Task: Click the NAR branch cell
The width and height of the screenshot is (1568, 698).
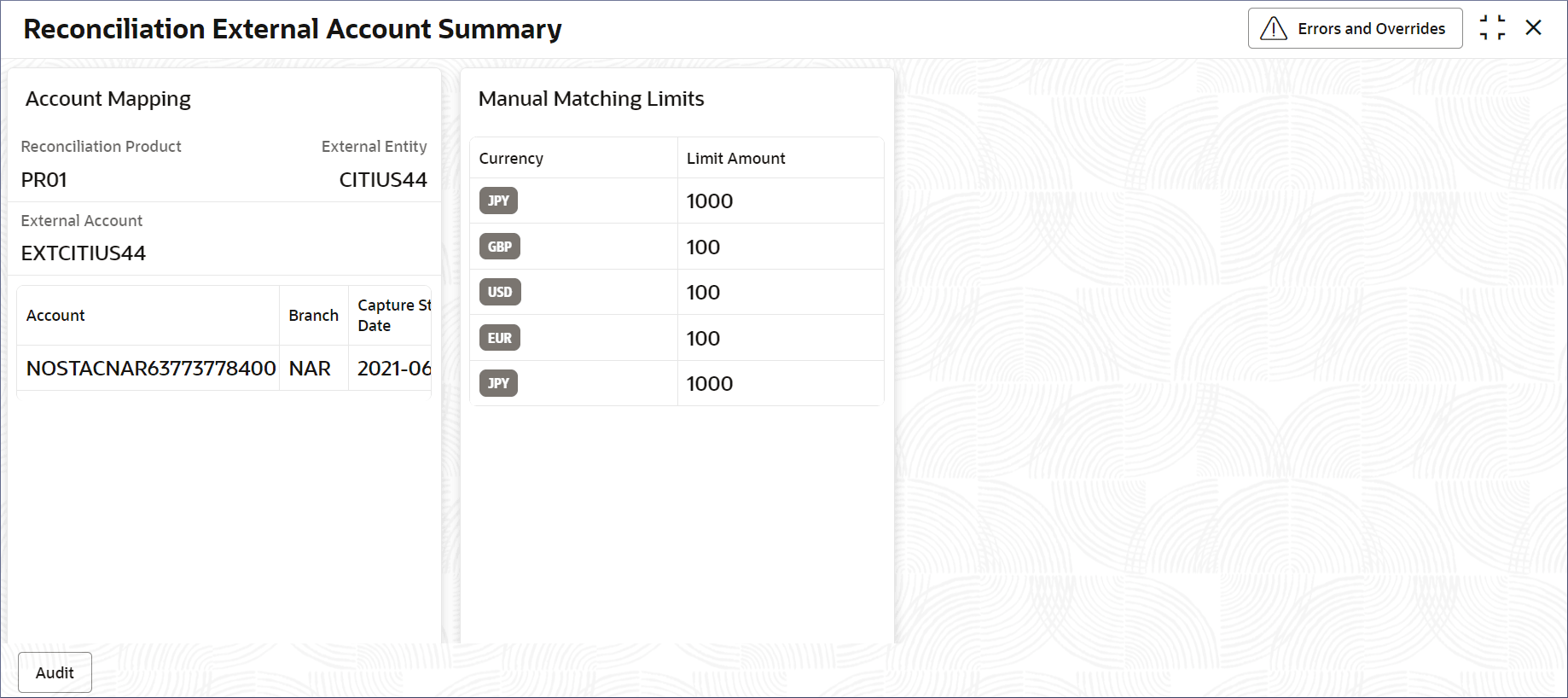Action: 310,368
